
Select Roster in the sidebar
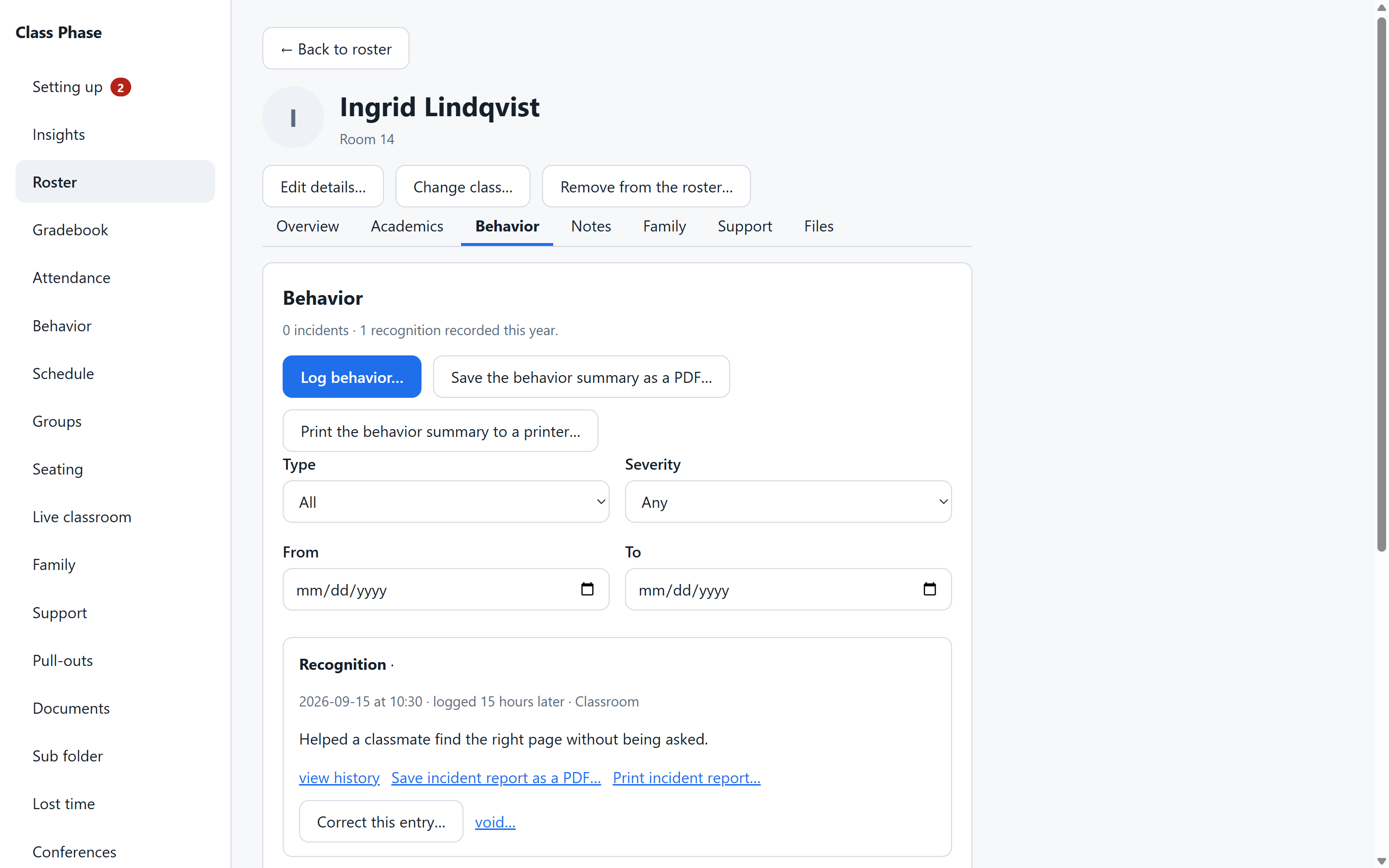click(115, 182)
